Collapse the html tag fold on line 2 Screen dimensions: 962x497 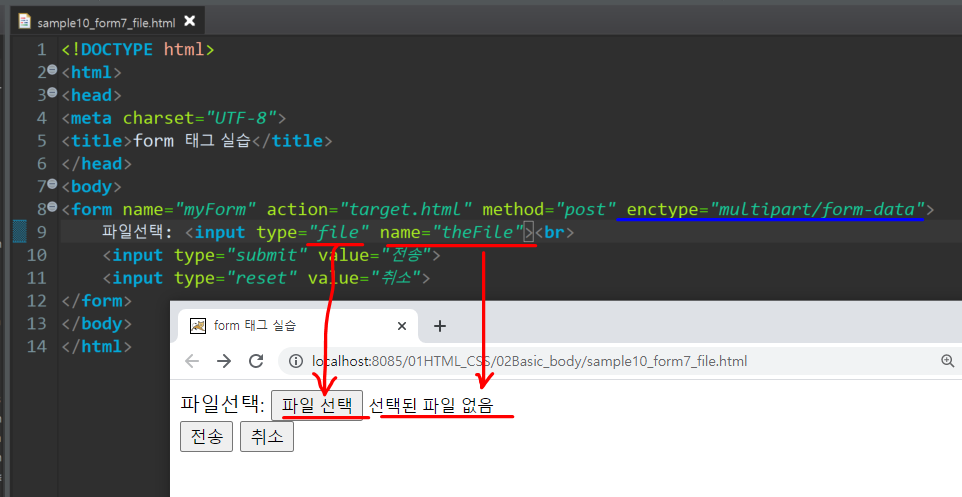click(52, 69)
